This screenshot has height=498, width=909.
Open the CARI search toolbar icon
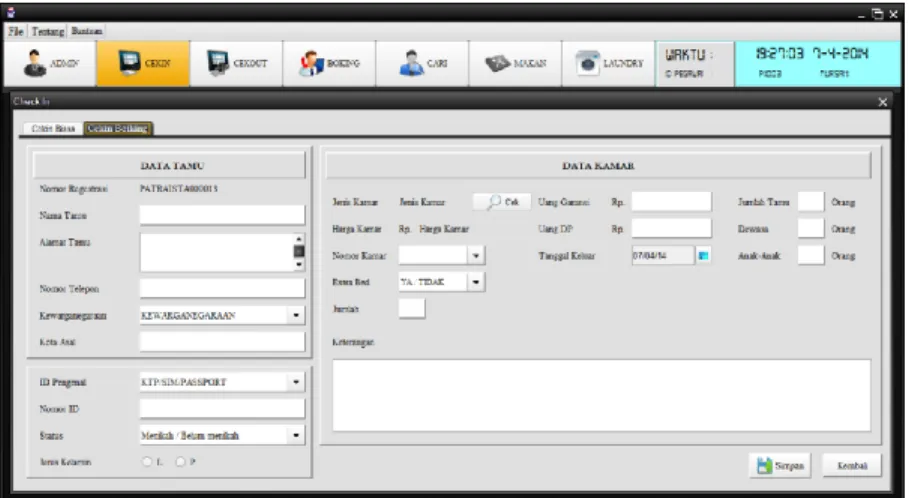423,63
